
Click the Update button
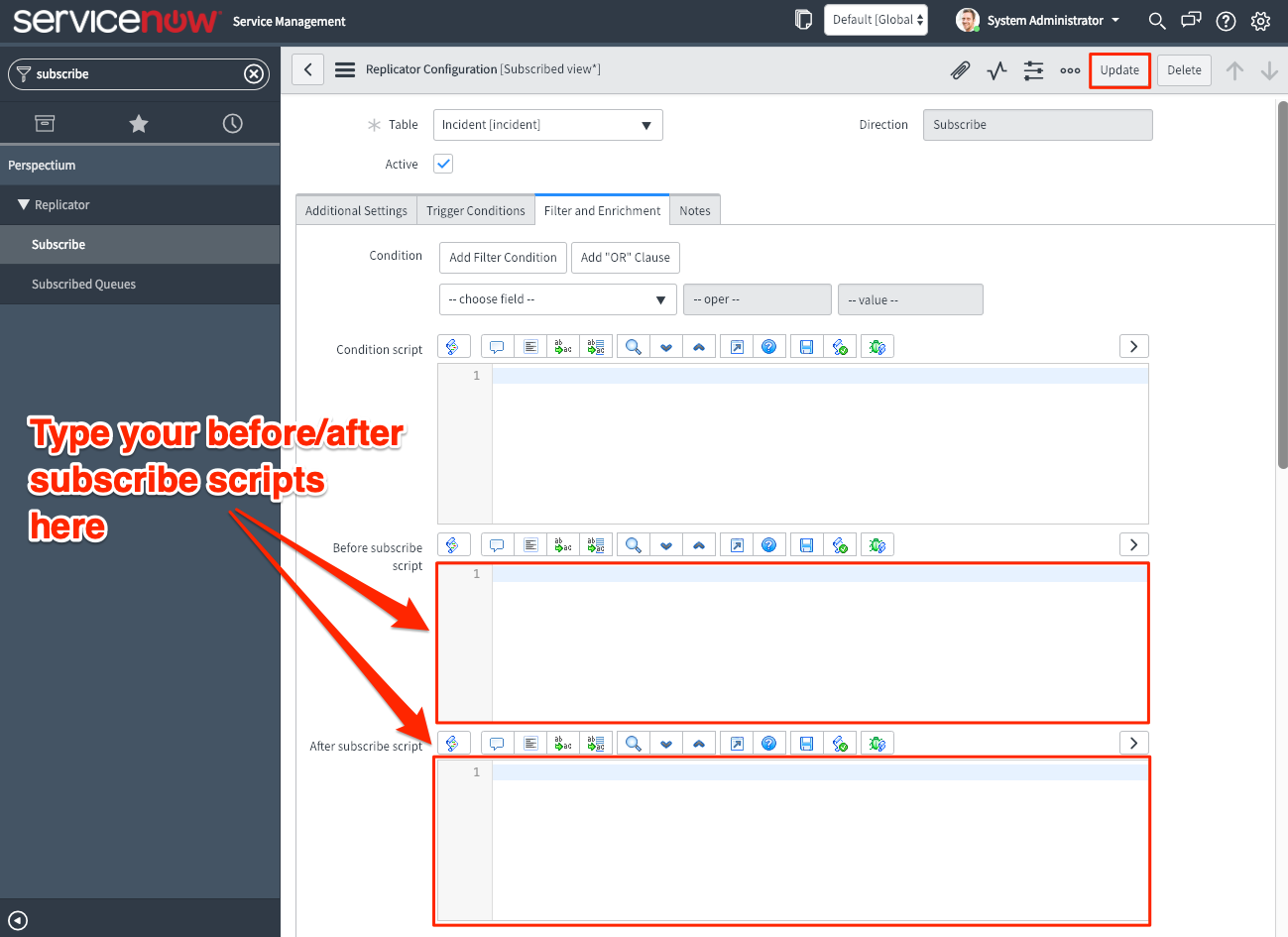point(1119,70)
